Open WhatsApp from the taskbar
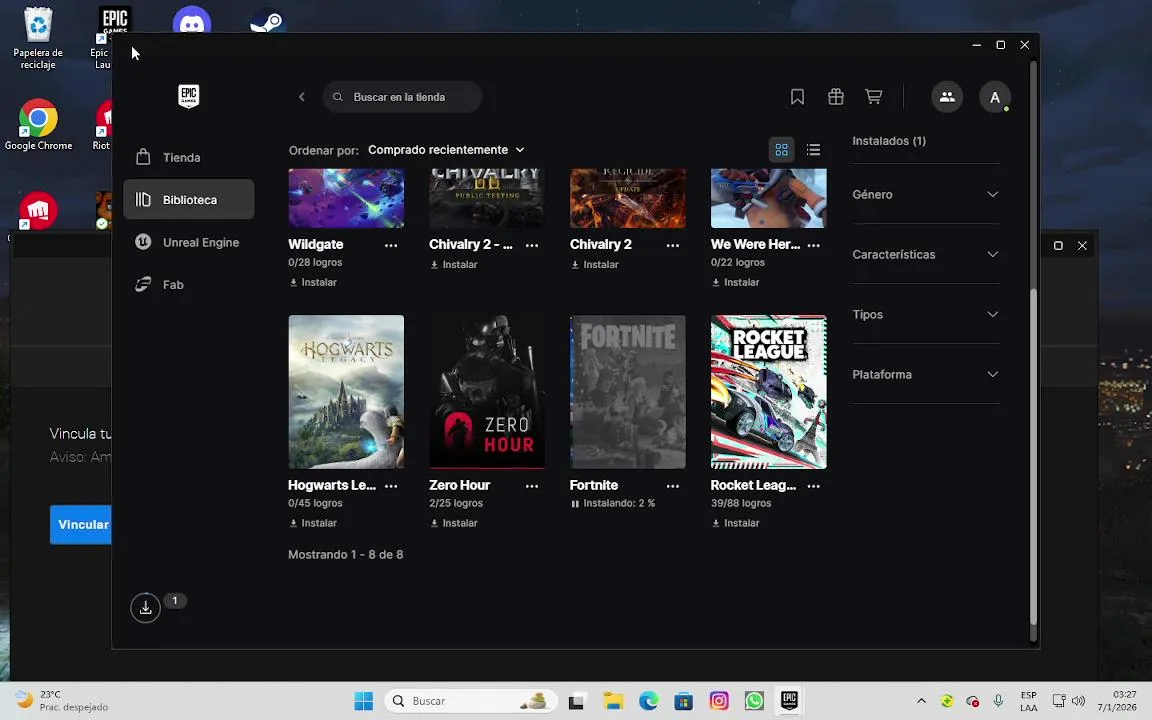The width and height of the screenshot is (1152, 720). (x=754, y=701)
